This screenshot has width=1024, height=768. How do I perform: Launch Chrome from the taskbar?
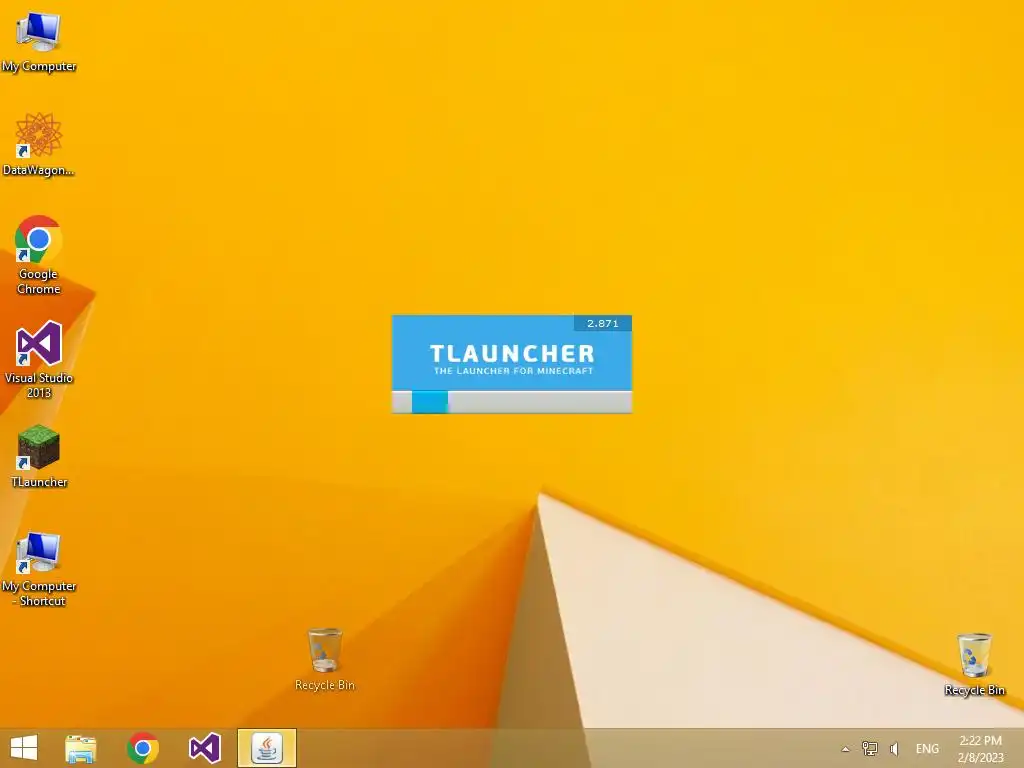[142, 748]
